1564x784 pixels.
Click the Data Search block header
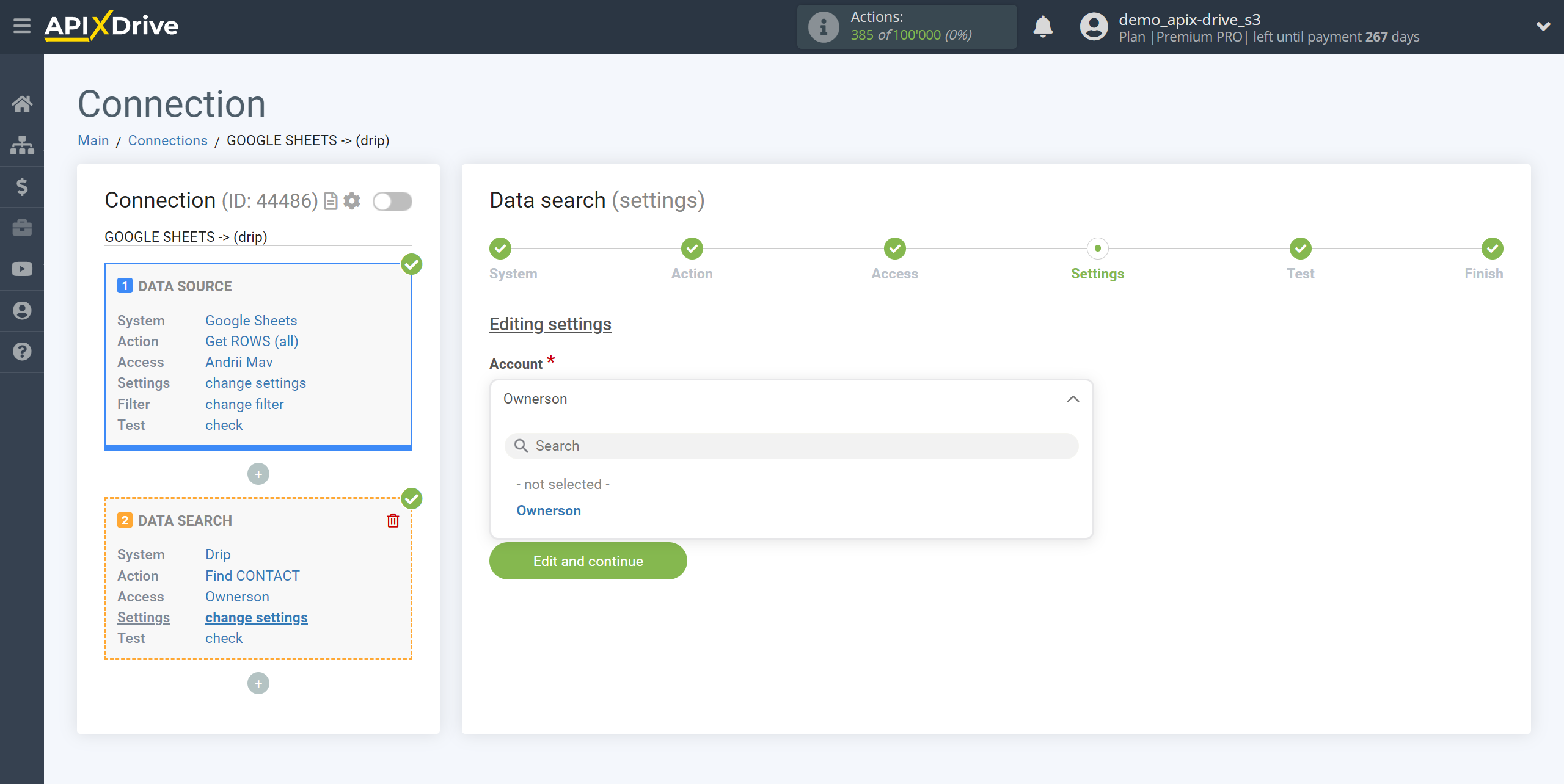(x=185, y=521)
